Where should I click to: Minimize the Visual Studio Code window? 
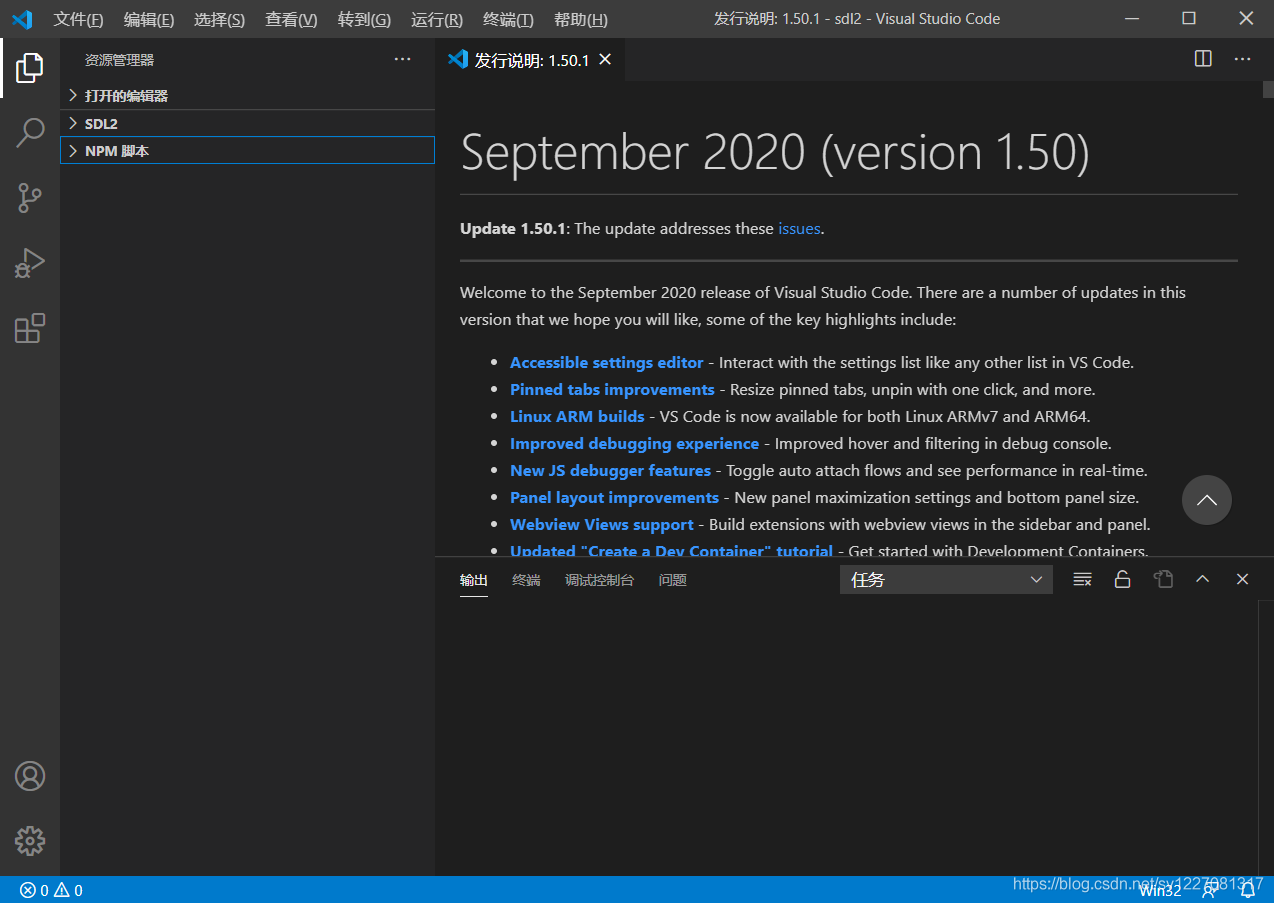pos(1131,19)
